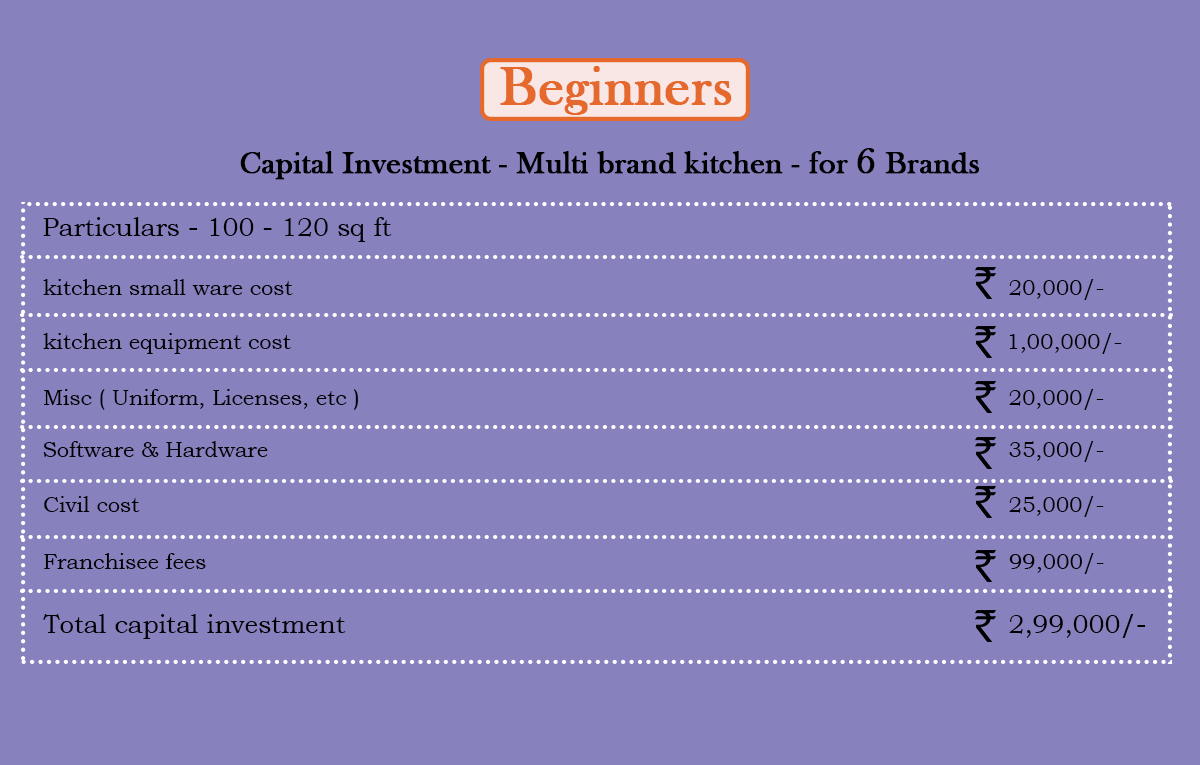The image size is (1200, 765).
Task: Click the Civil cost label
Action: coord(91,505)
